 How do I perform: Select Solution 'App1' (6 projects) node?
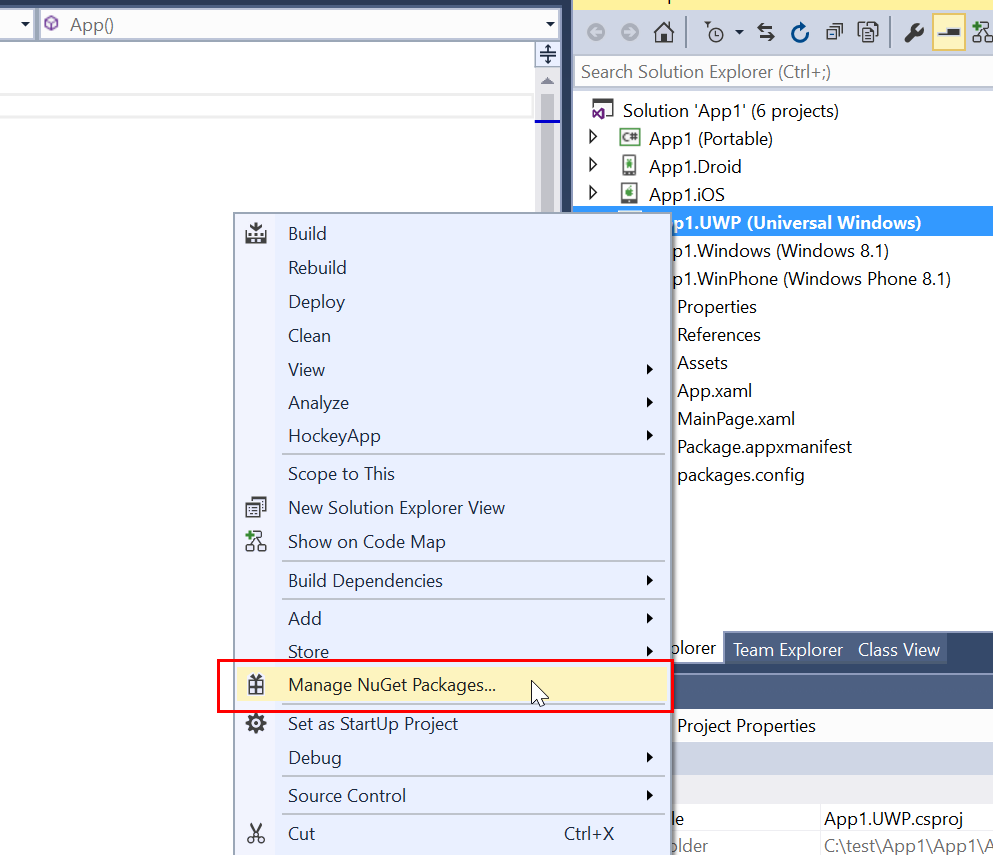point(730,111)
